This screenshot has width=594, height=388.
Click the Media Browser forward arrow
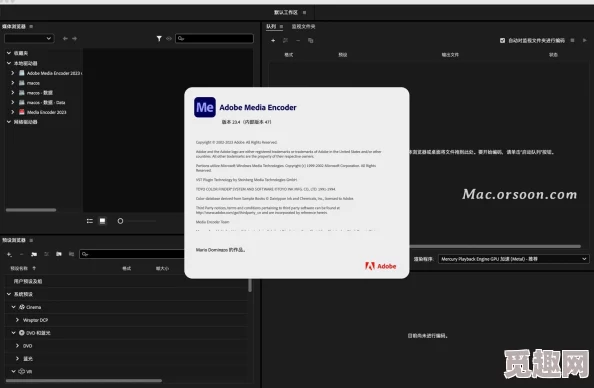tap(74, 39)
